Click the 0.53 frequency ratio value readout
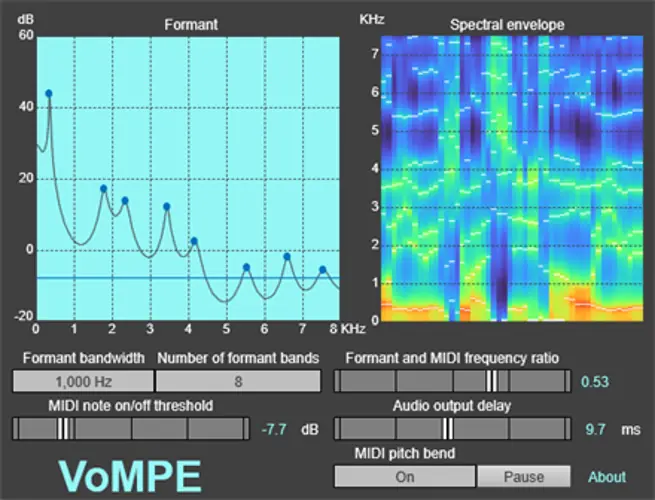655x500 pixels. (x=595, y=381)
